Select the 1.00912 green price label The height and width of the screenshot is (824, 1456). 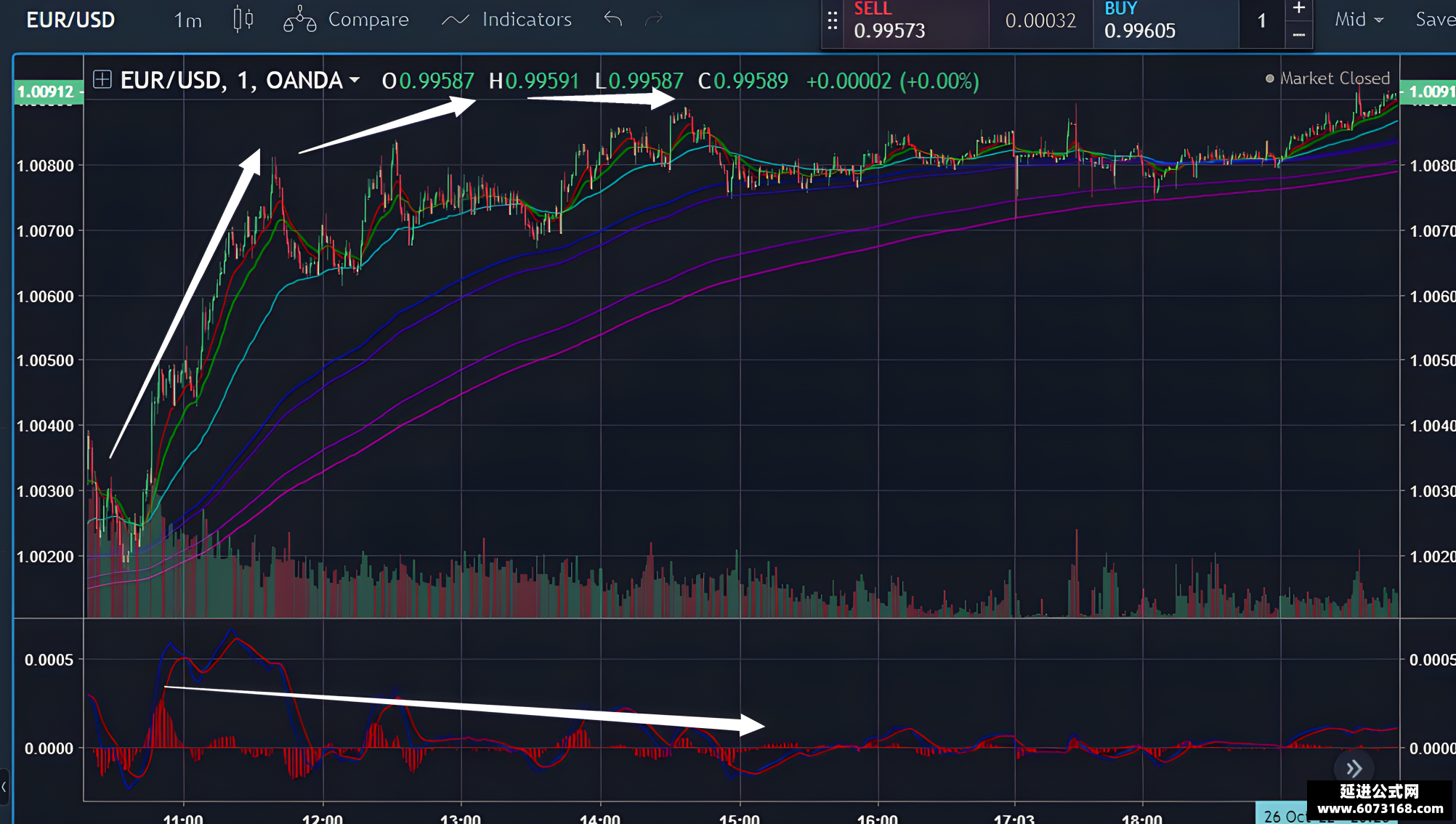pos(46,92)
